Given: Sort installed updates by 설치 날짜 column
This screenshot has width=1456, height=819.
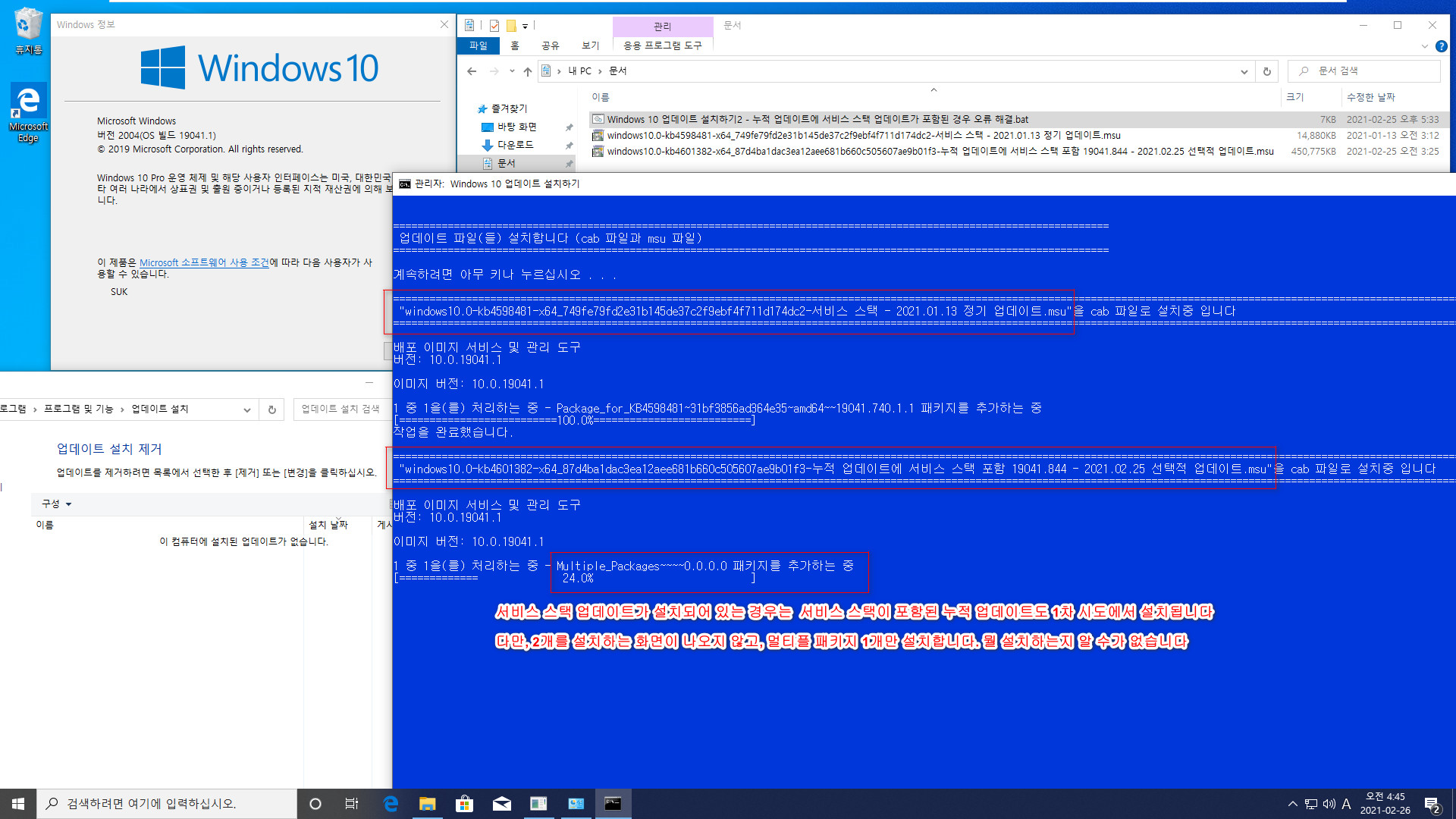Looking at the screenshot, I should (x=328, y=525).
